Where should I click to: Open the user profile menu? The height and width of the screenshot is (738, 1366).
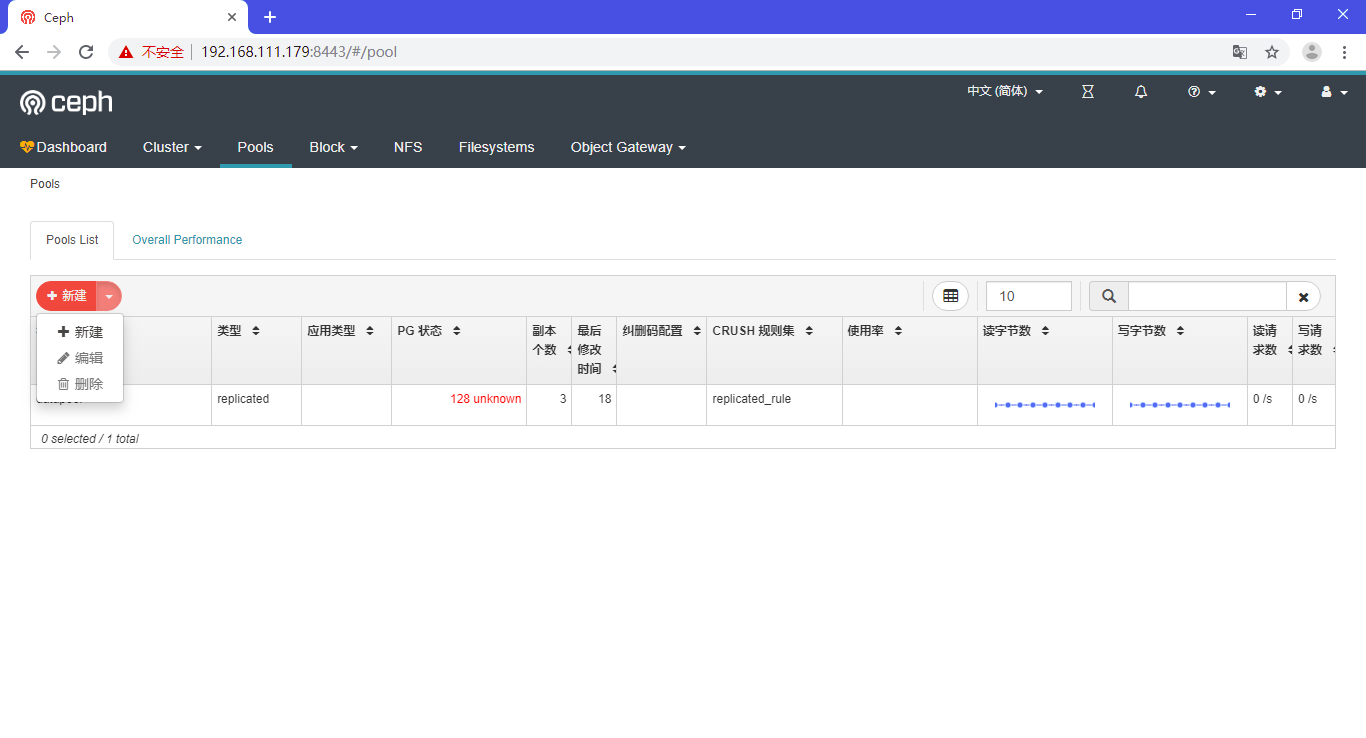[x=1334, y=91]
